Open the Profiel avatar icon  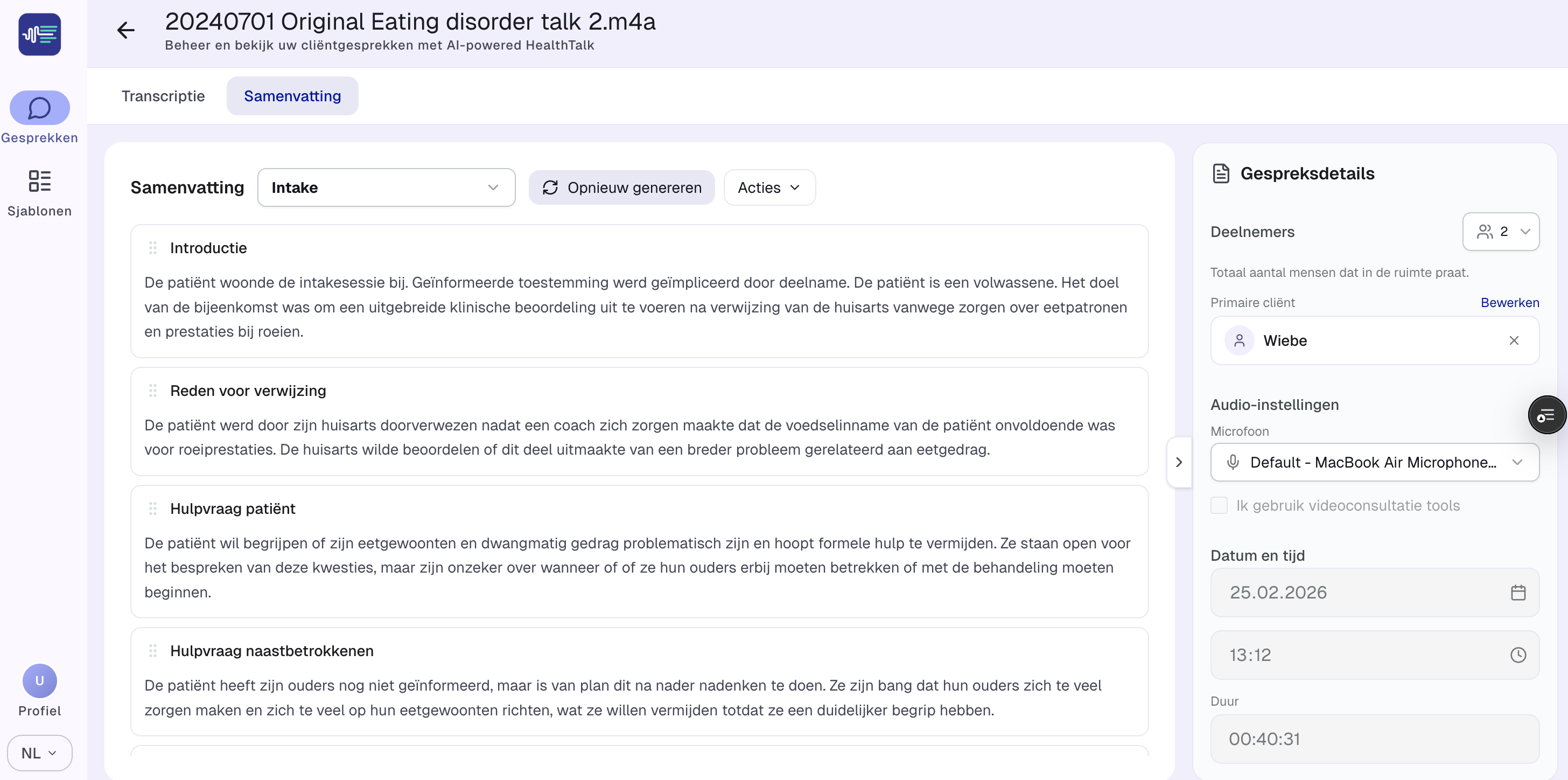(x=39, y=681)
